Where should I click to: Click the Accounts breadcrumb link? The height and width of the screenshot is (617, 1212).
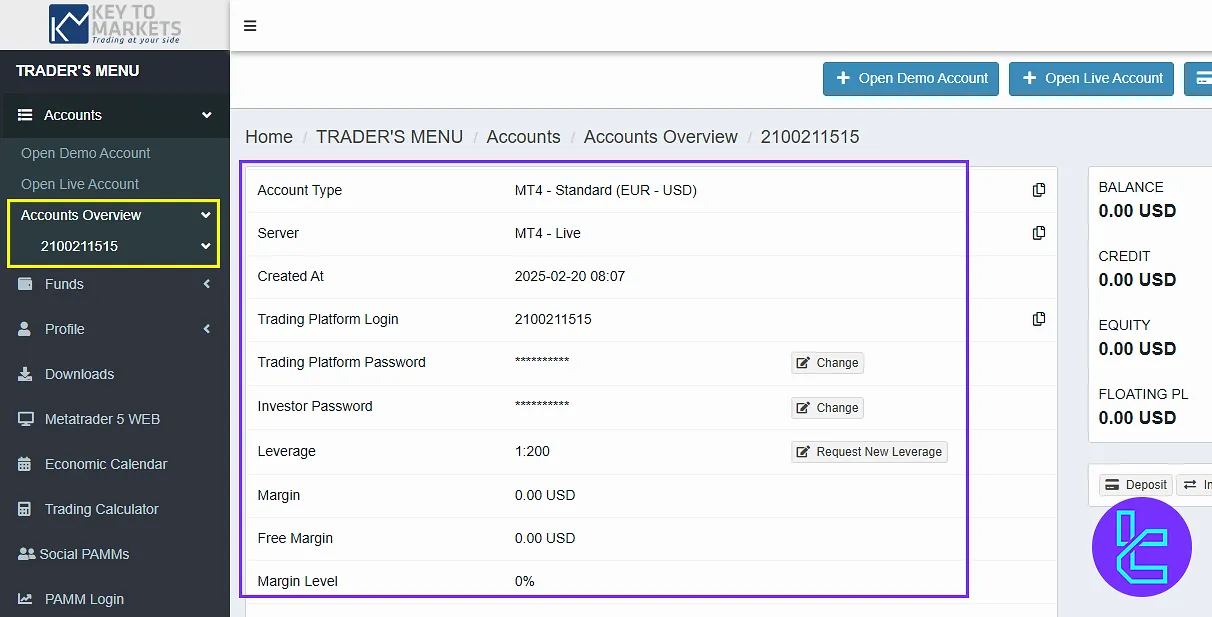click(524, 137)
